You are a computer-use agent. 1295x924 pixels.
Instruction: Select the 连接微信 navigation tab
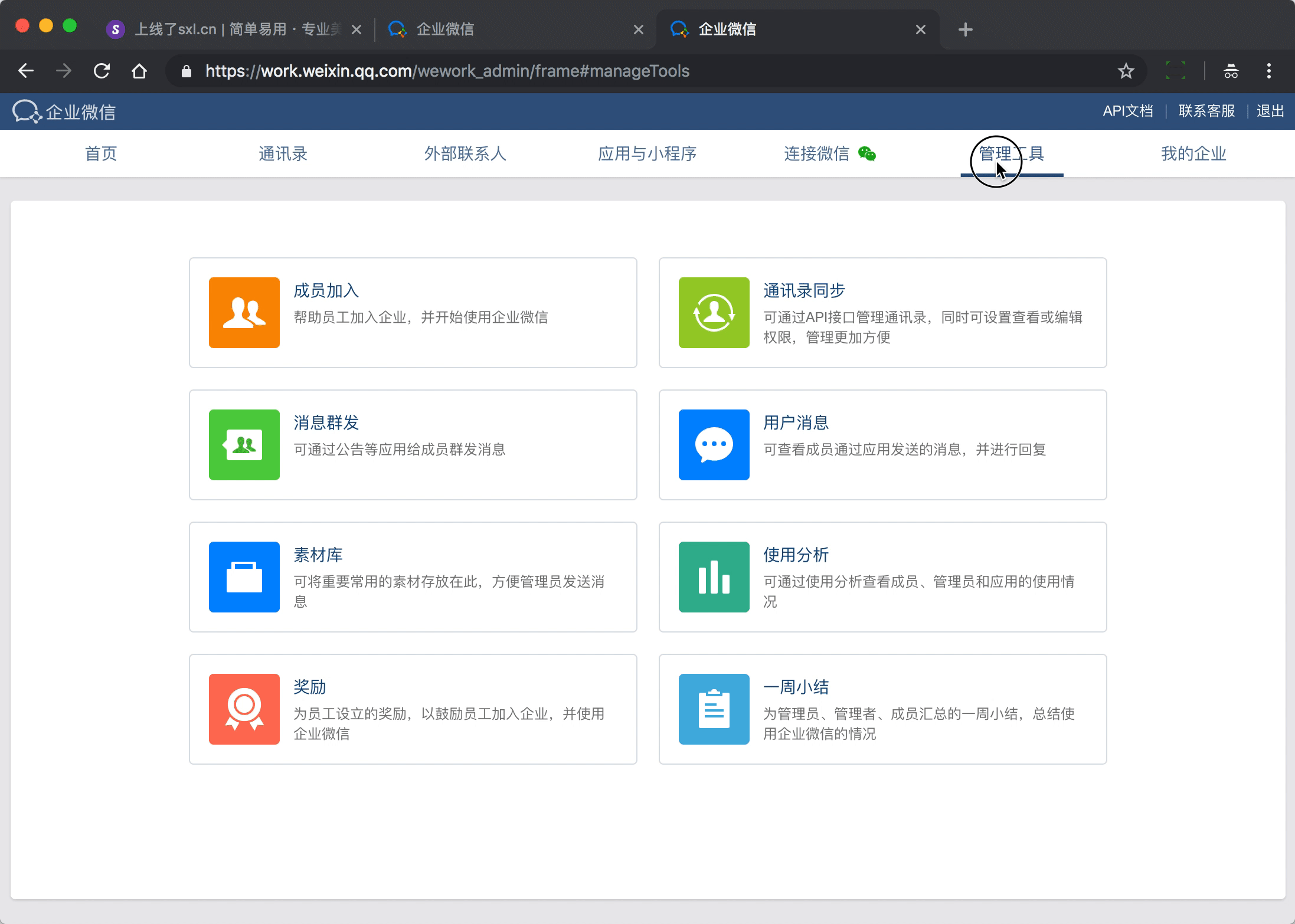[x=816, y=154]
